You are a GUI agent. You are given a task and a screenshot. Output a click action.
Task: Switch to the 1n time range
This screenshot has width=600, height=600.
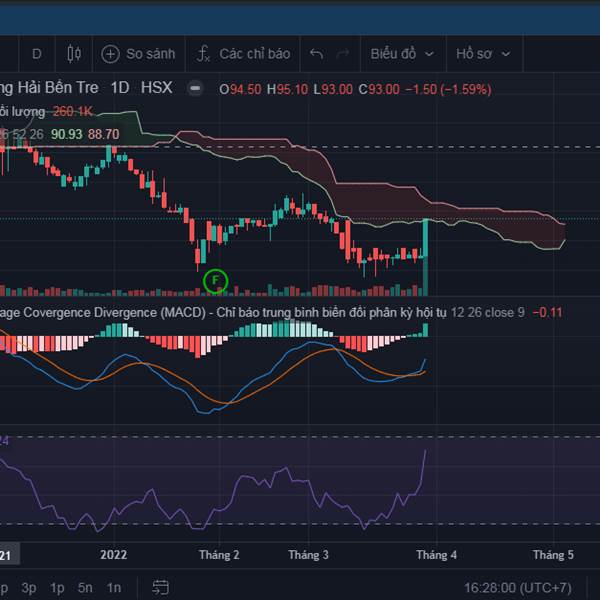click(x=114, y=587)
